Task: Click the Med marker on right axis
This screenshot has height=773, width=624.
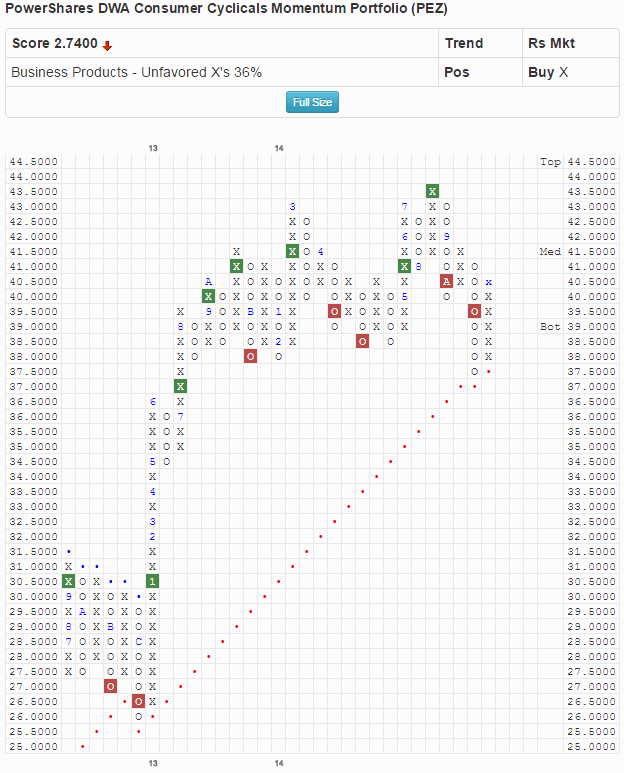Action: 549,251
